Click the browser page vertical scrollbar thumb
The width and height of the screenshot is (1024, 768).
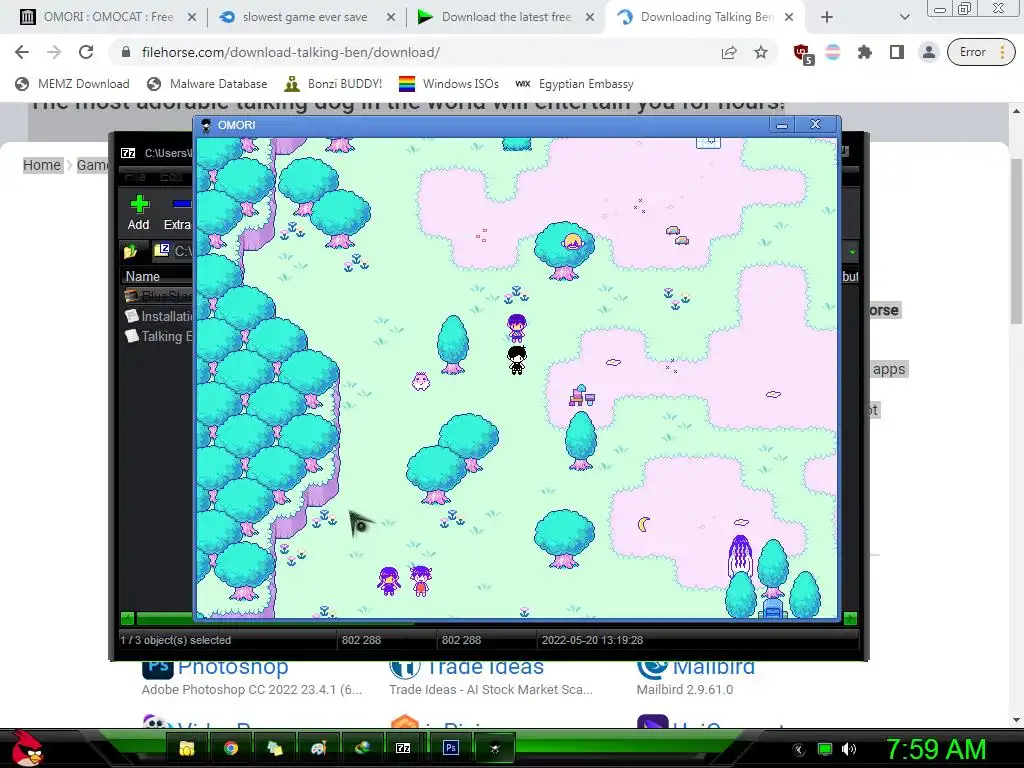tap(1016, 240)
